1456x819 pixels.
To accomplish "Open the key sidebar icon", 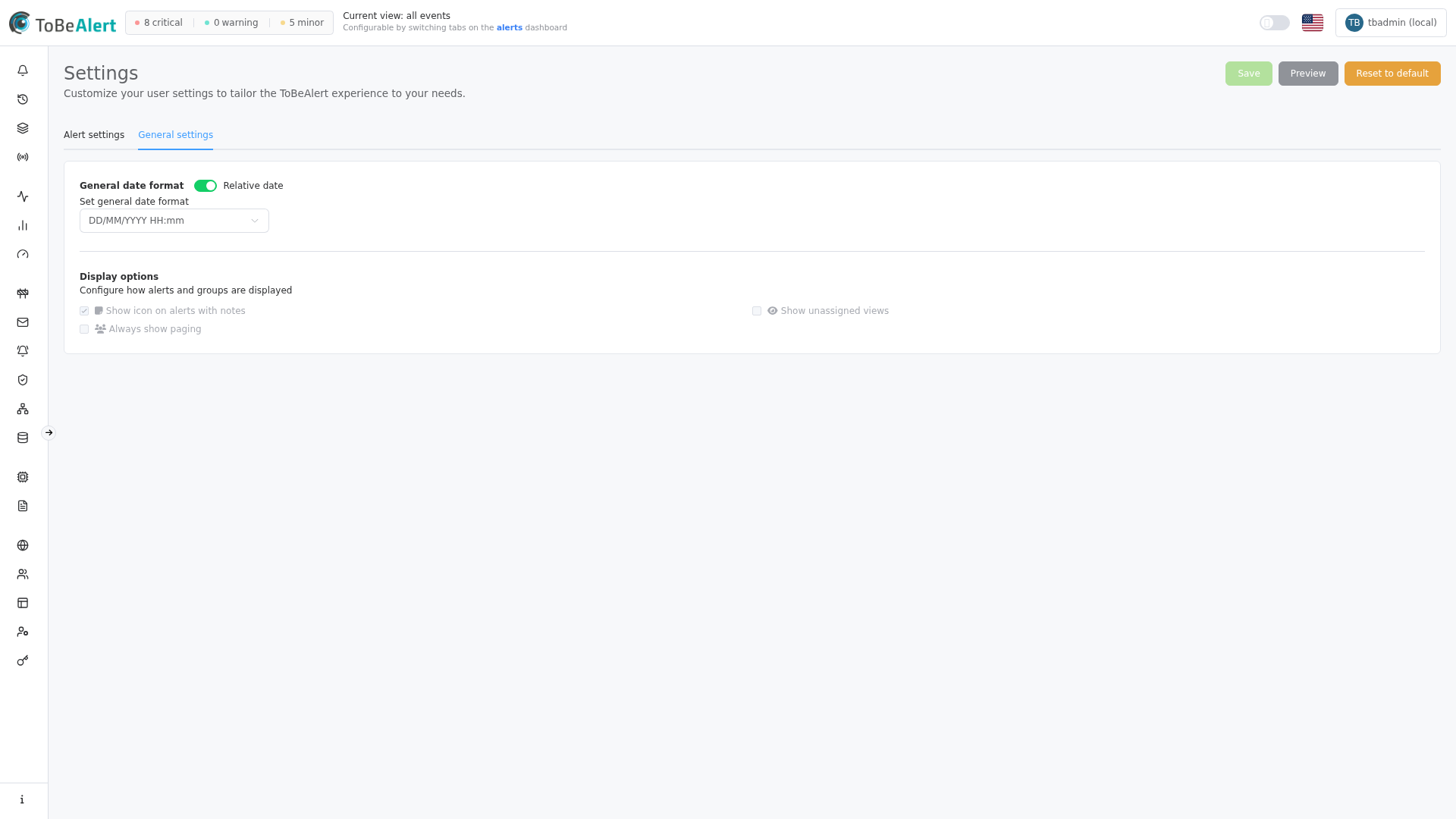I will click(x=23, y=661).
